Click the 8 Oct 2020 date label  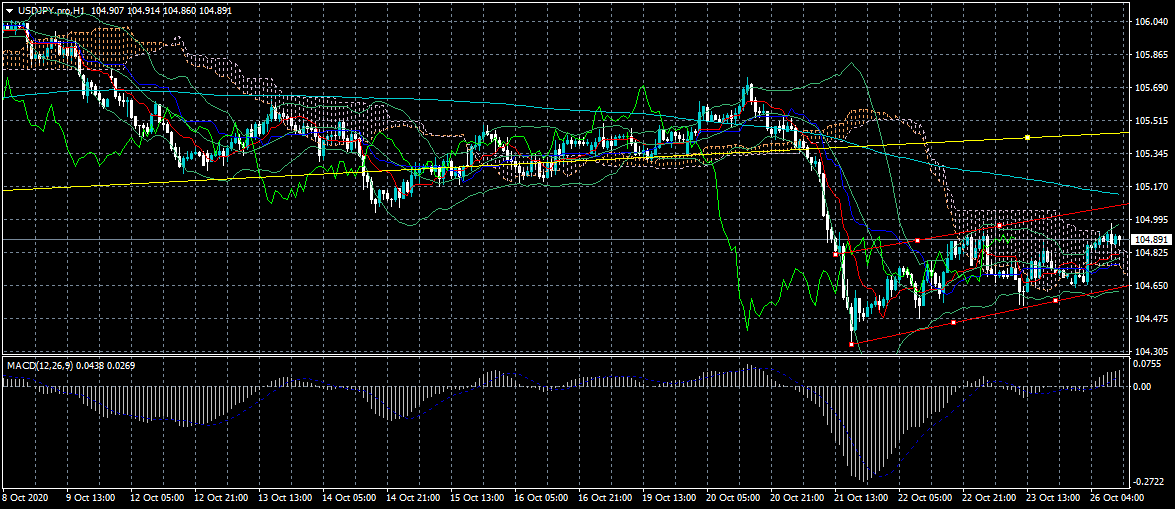point(27,498)
